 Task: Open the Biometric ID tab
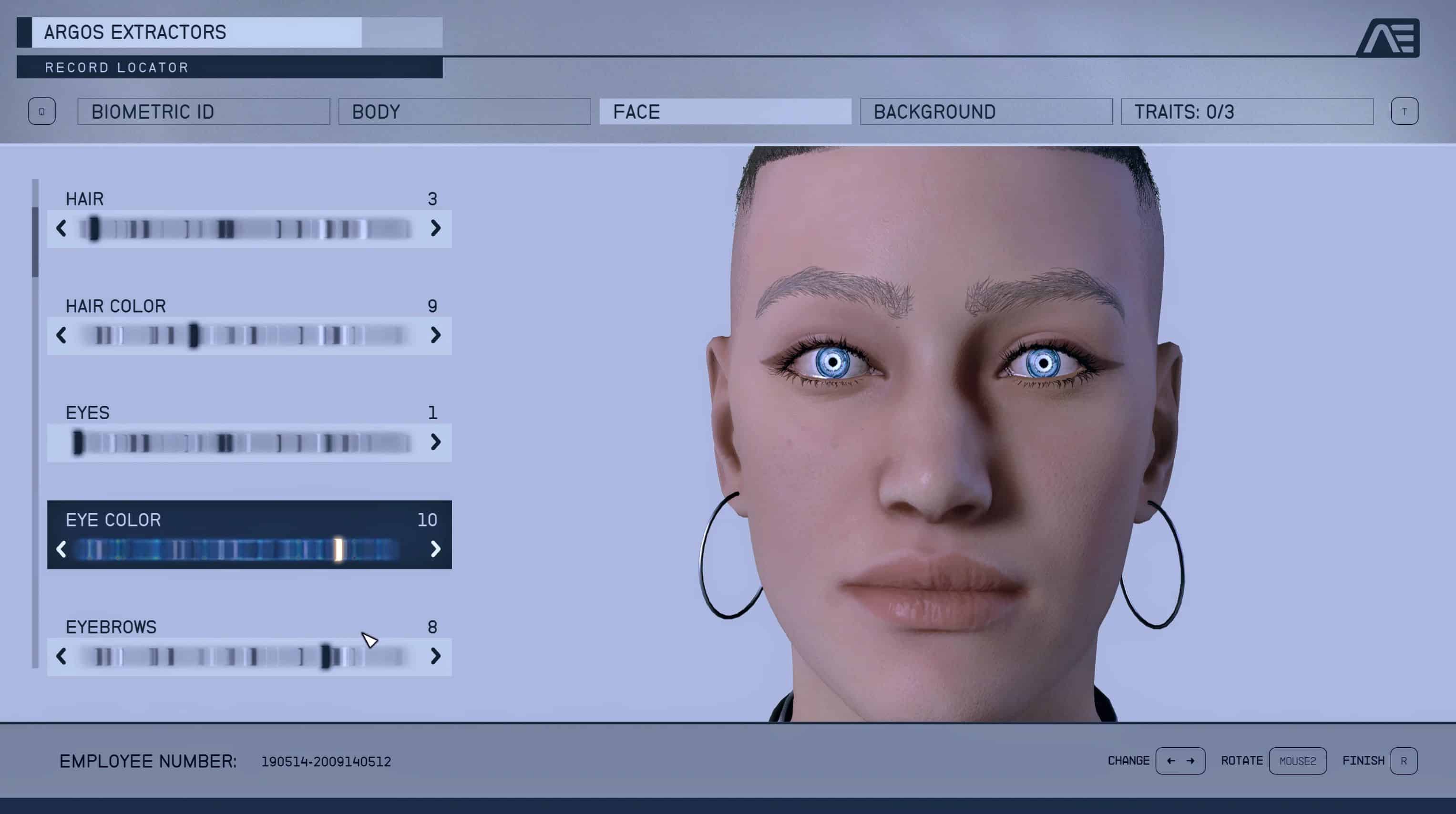point(204,112)
